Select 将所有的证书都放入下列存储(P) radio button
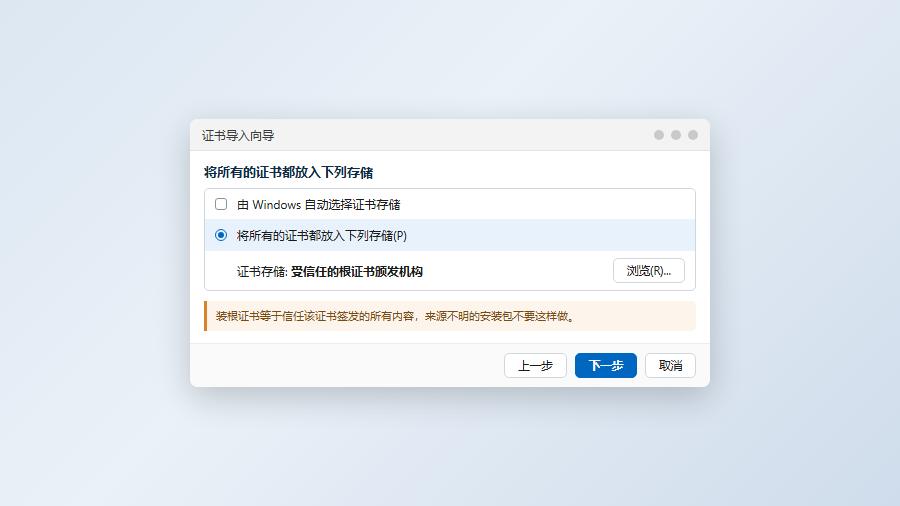This screenshot has height=506, width=900. pos(221,235)
